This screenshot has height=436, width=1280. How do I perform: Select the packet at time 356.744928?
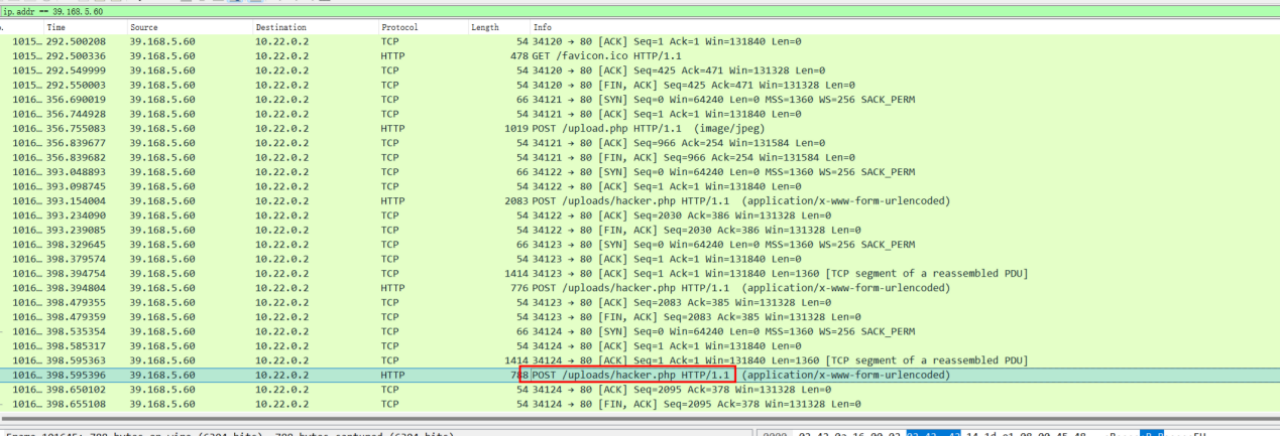pyautogui.click(x=640, y=115)
